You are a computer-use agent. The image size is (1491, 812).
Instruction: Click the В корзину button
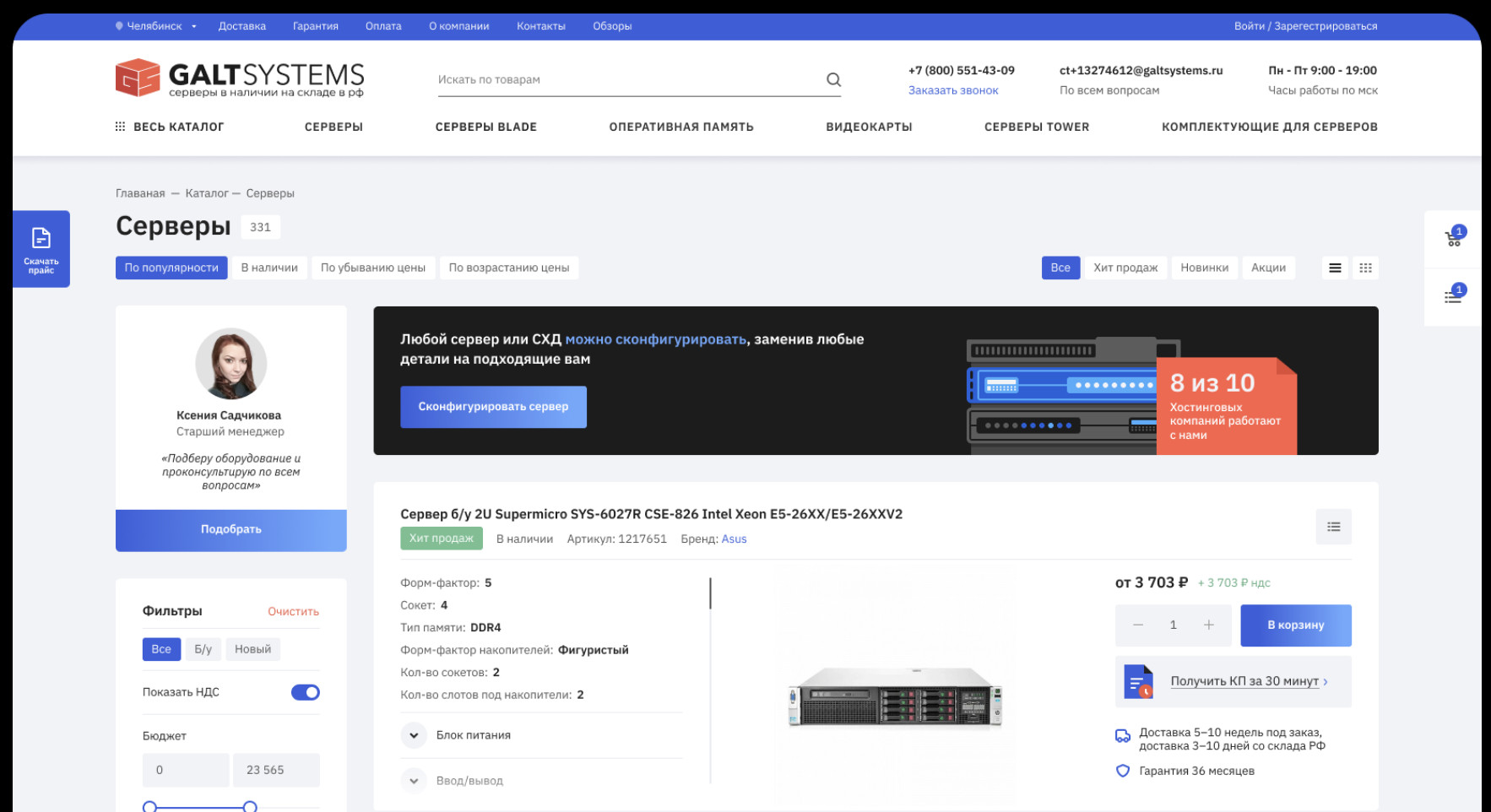[1295, 625]
